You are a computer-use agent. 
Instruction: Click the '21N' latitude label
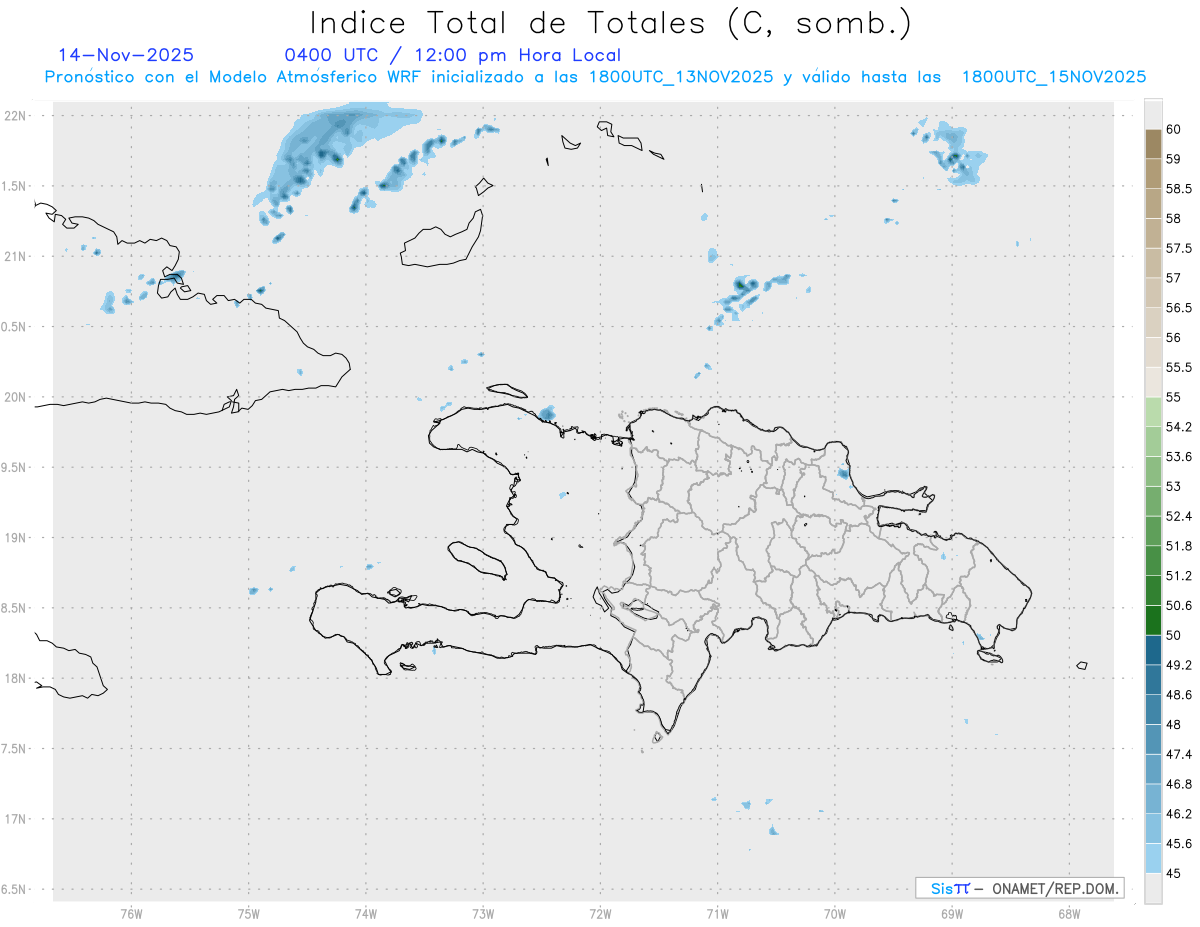tap(15, 256)
